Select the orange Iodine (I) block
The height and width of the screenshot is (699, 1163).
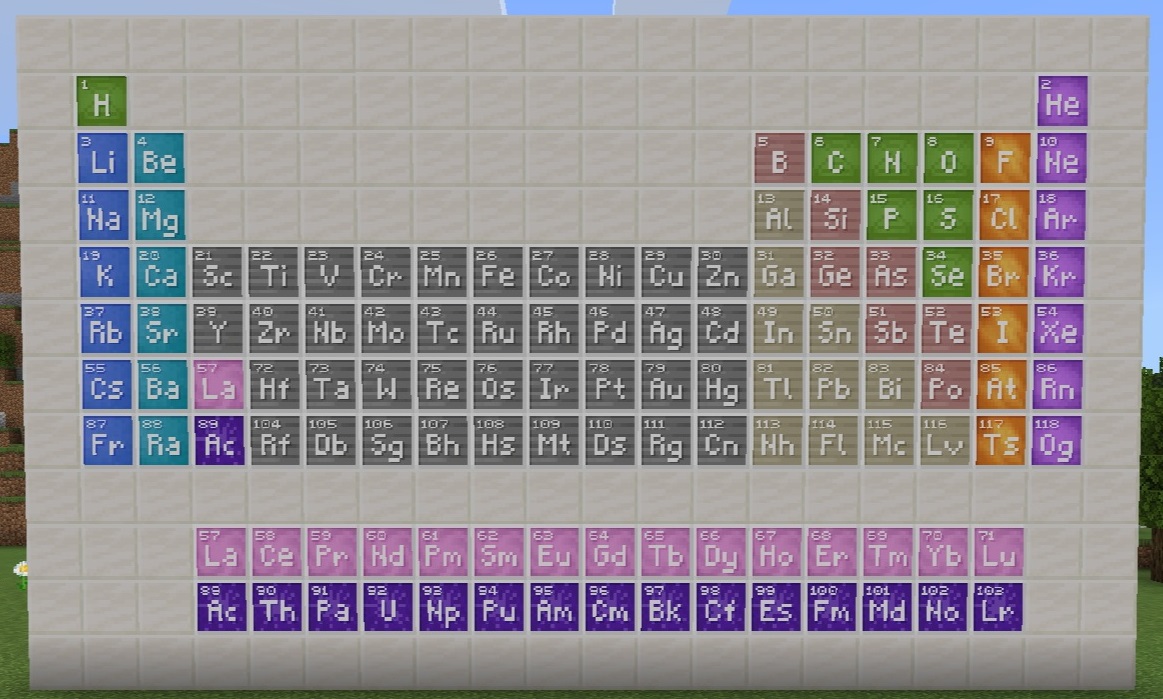click(x=1003, y=329)
